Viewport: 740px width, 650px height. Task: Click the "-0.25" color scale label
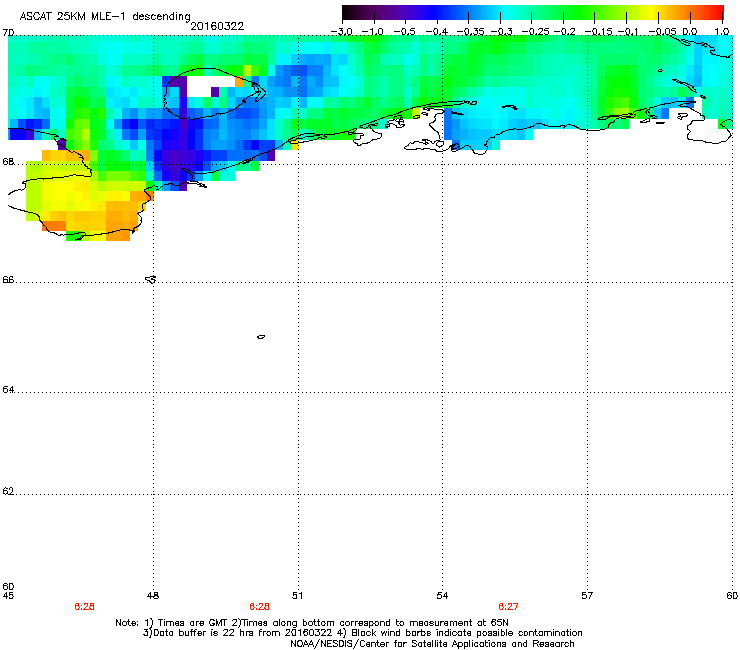(536, 32)
